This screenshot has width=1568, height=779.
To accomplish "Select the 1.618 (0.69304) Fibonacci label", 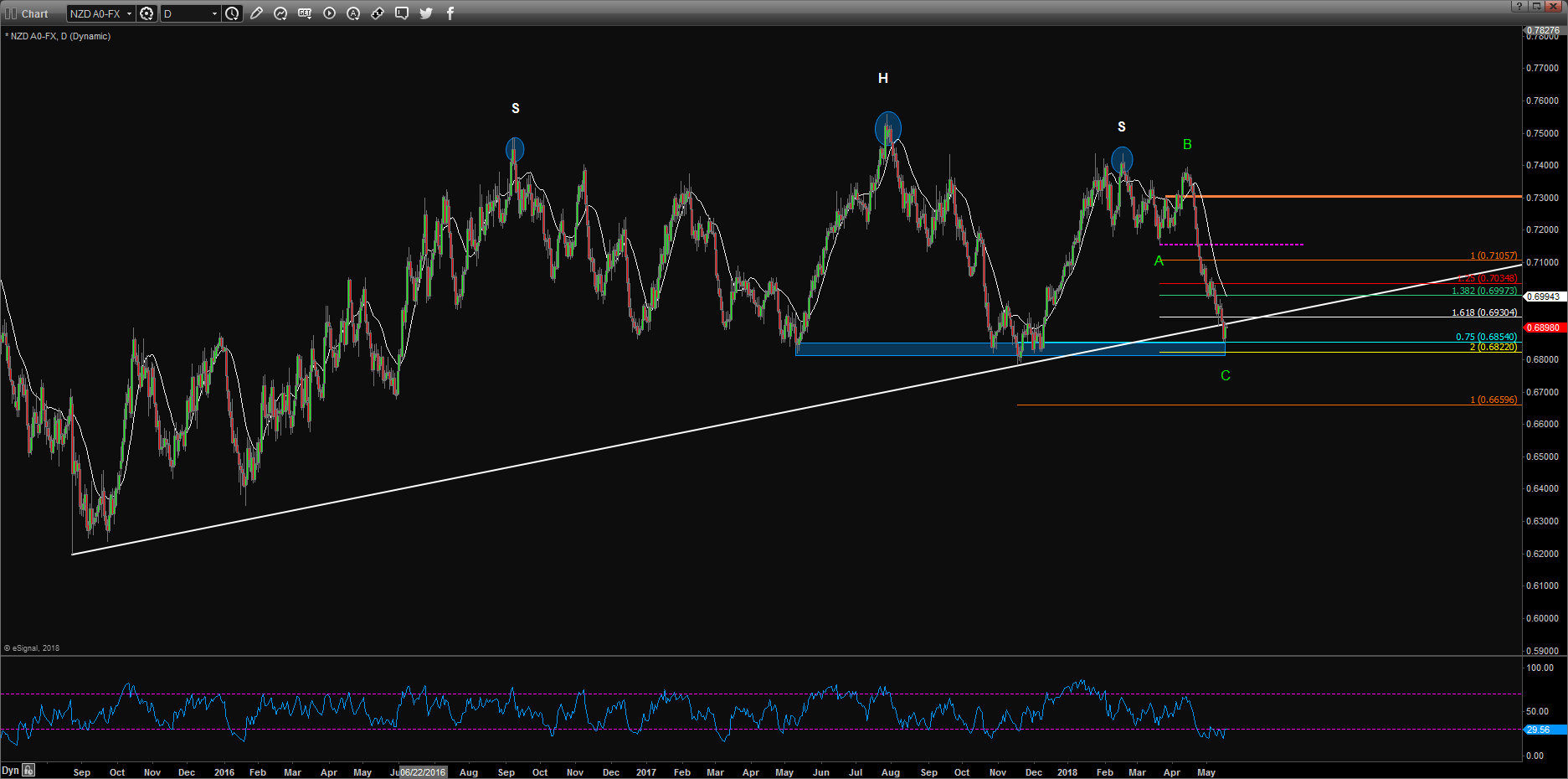I will tap(1484, 312).
